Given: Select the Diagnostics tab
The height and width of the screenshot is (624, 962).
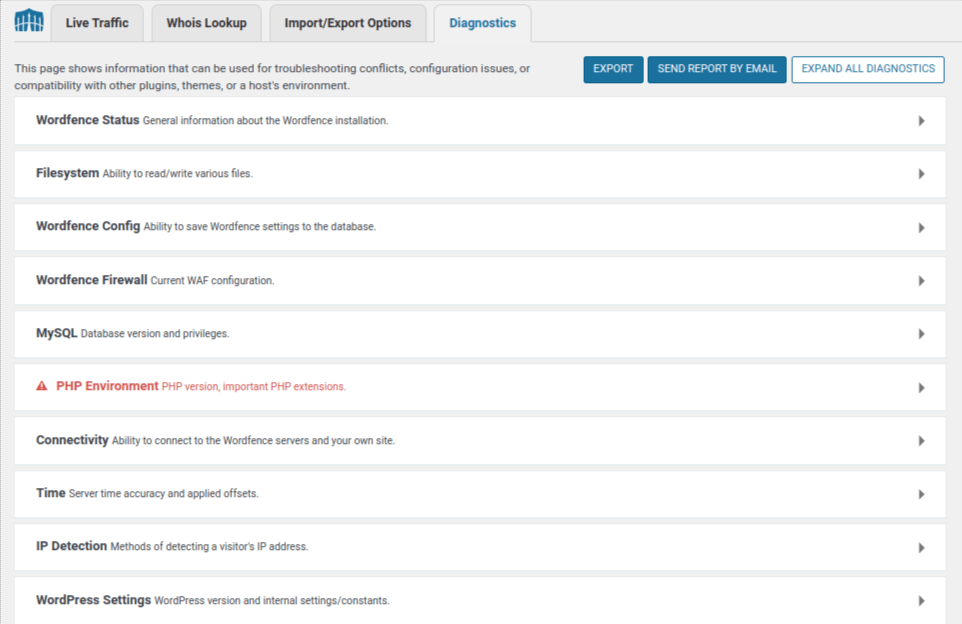Looking at the screenshot, I should (x=482, y=23).
